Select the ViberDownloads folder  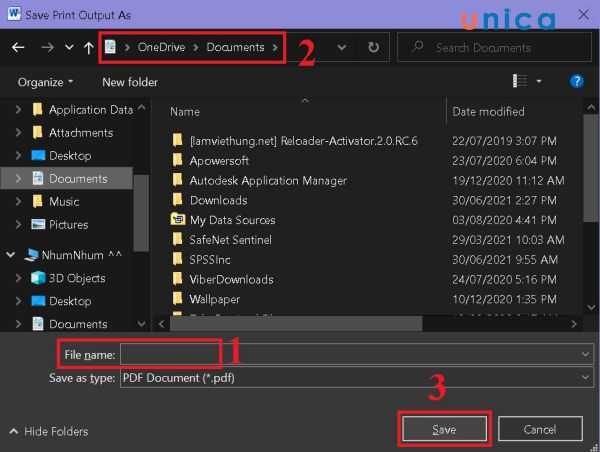click(232, 280)
